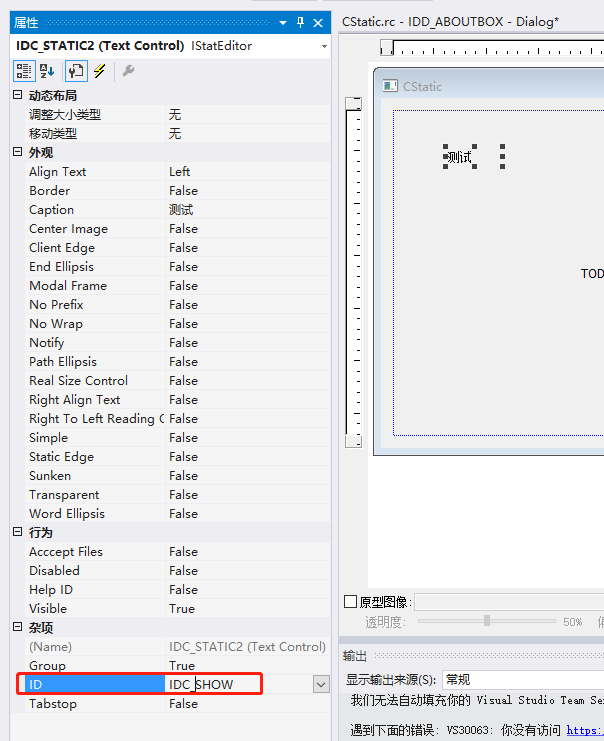
Task: Select the 移动类型 property
Action: (x=178, y=133)
